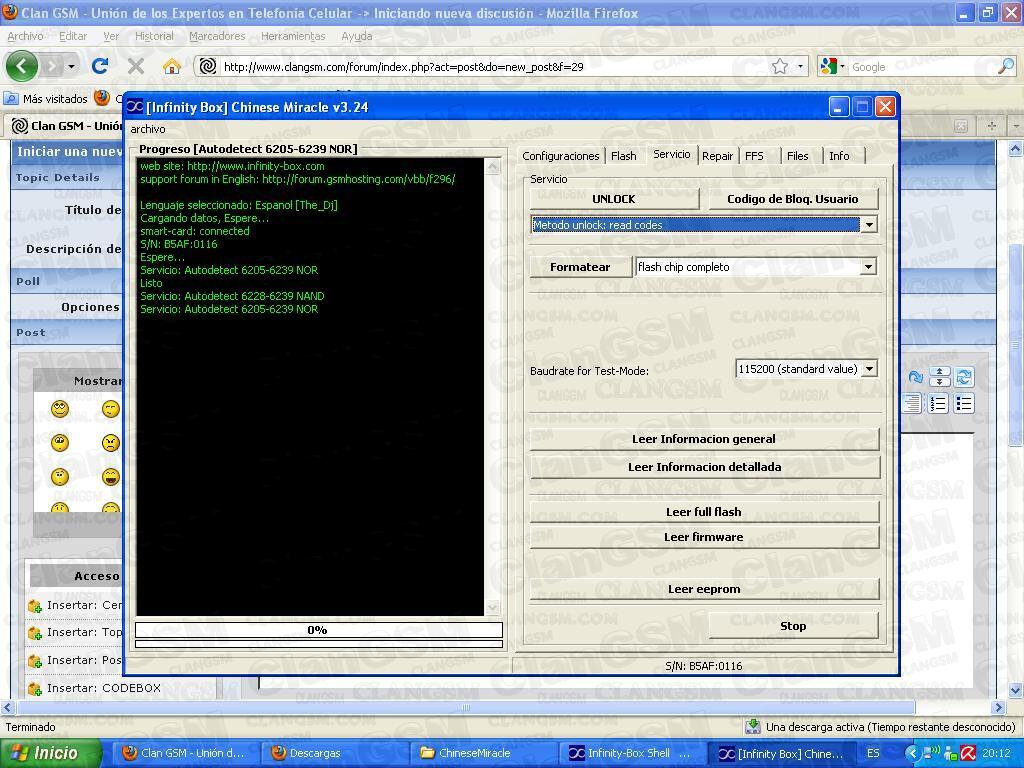Image resolution: width=1024 pixels, height=768 pixels.
Task: Click expand-height icon in forum editor toolbar
Action: pos(939,377)
